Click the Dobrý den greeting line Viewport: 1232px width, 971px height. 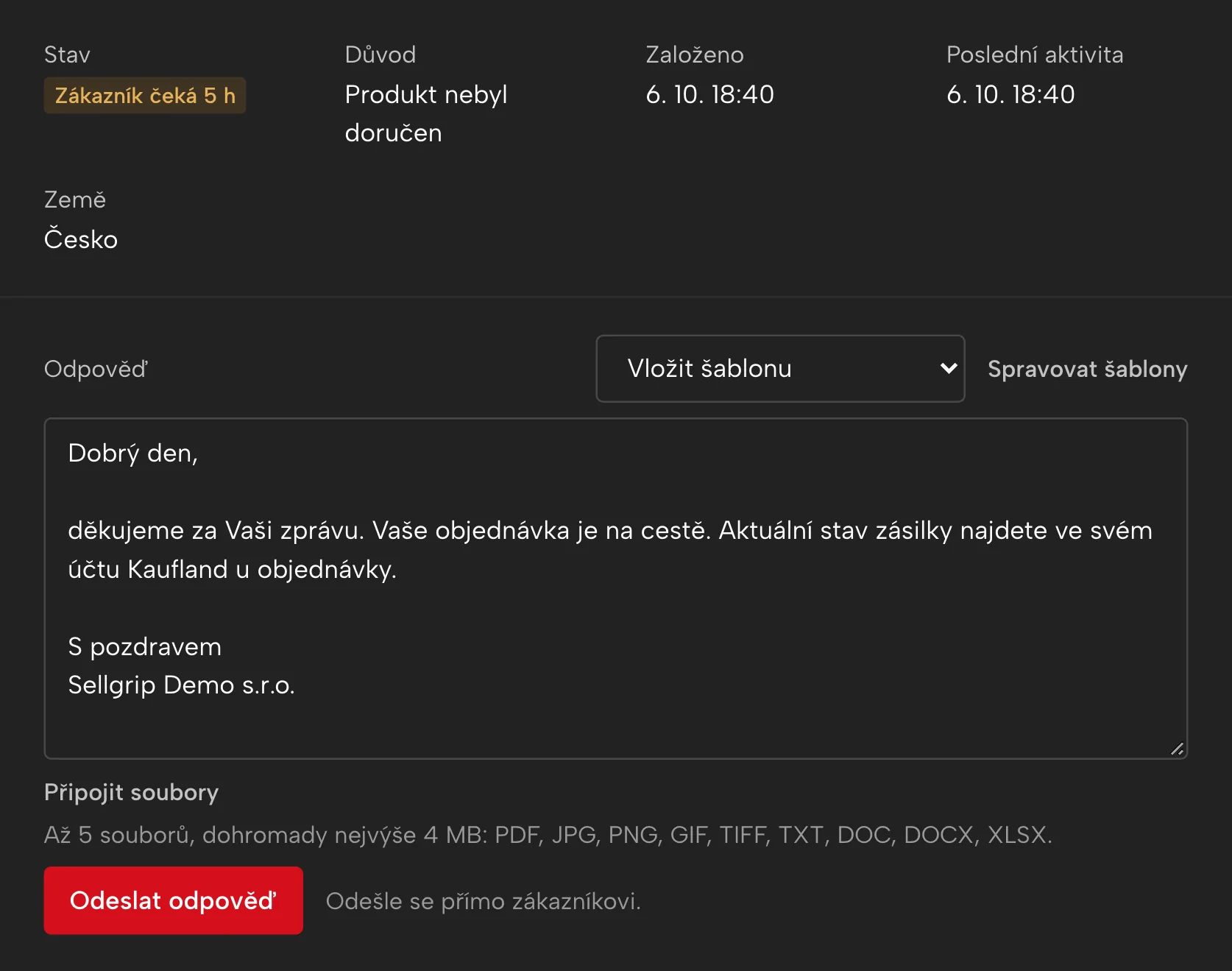tap(132, 453)
